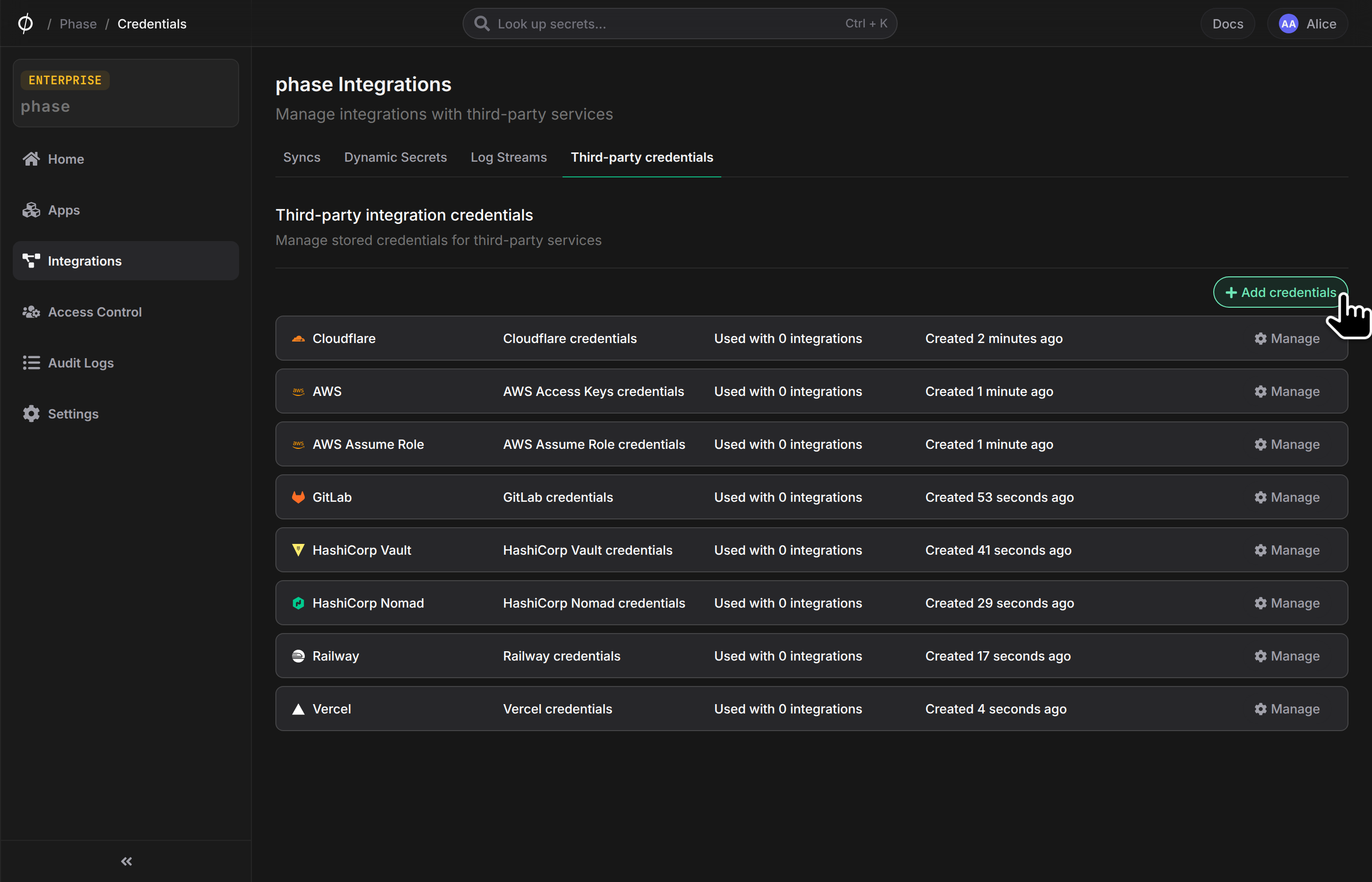
Task: Manage the HashiCorp Vault credentials
Action: (x=1287, y=550)
